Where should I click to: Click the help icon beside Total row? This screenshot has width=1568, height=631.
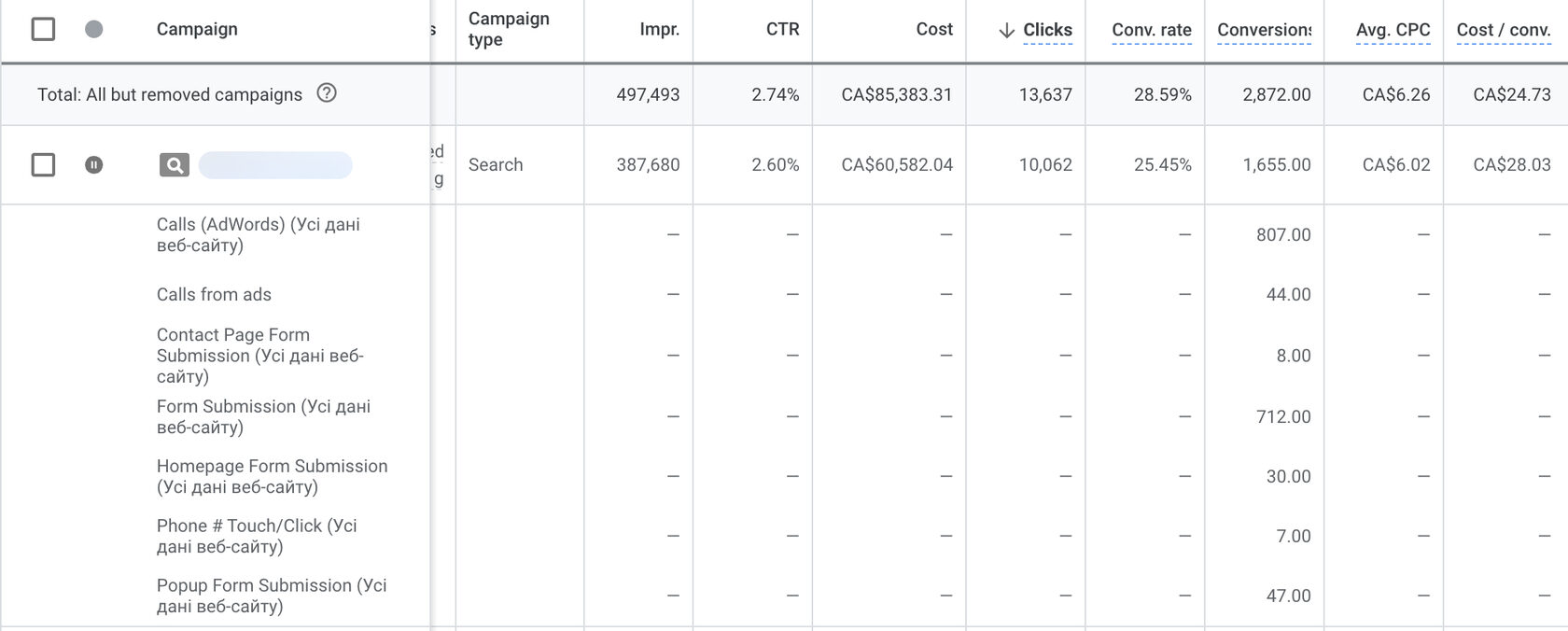[327, 93]
